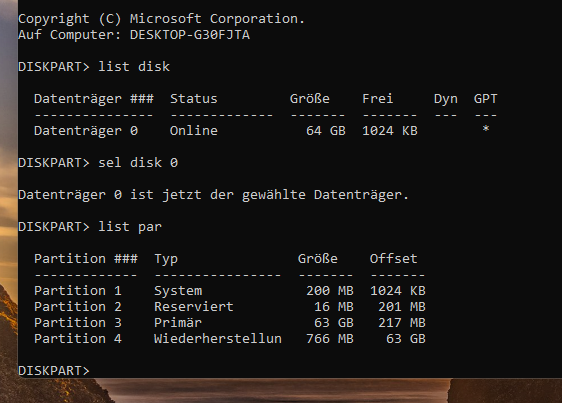562x403 pixels.
Task: Click the 'Offset' column header
Action: (394, 259)
